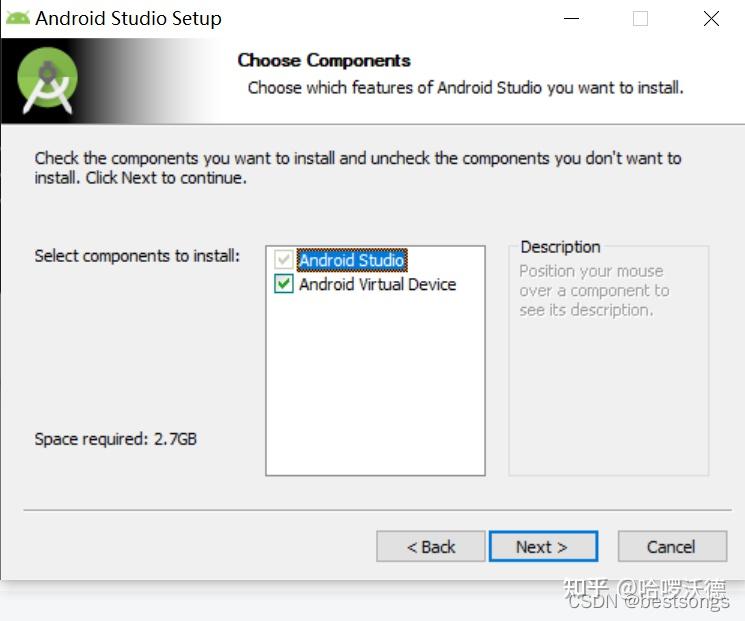Select the Android Virtual Device list entry
The width and height of the screenshot is (745, 621).
click(377, 284)
